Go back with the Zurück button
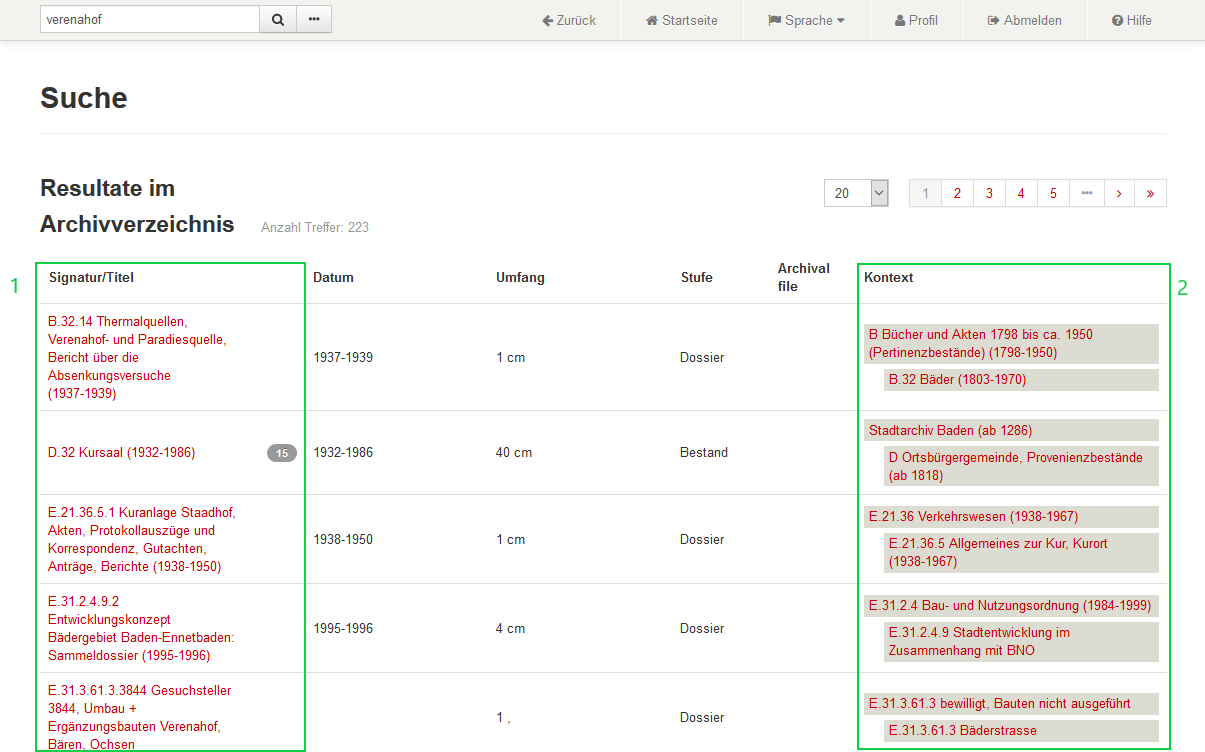The image size is (1205, 752). [569, 20]
